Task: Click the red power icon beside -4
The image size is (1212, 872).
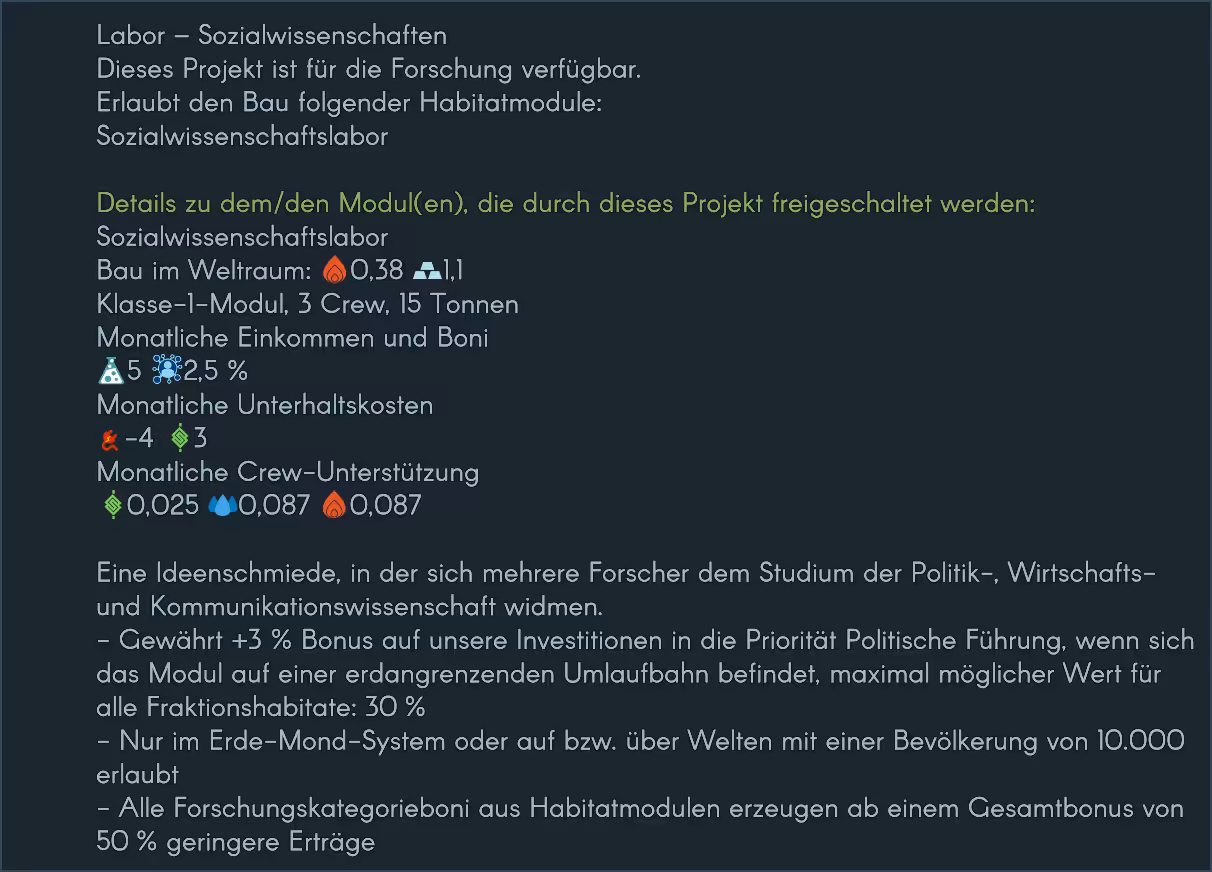Action: (x=109, y=438)
